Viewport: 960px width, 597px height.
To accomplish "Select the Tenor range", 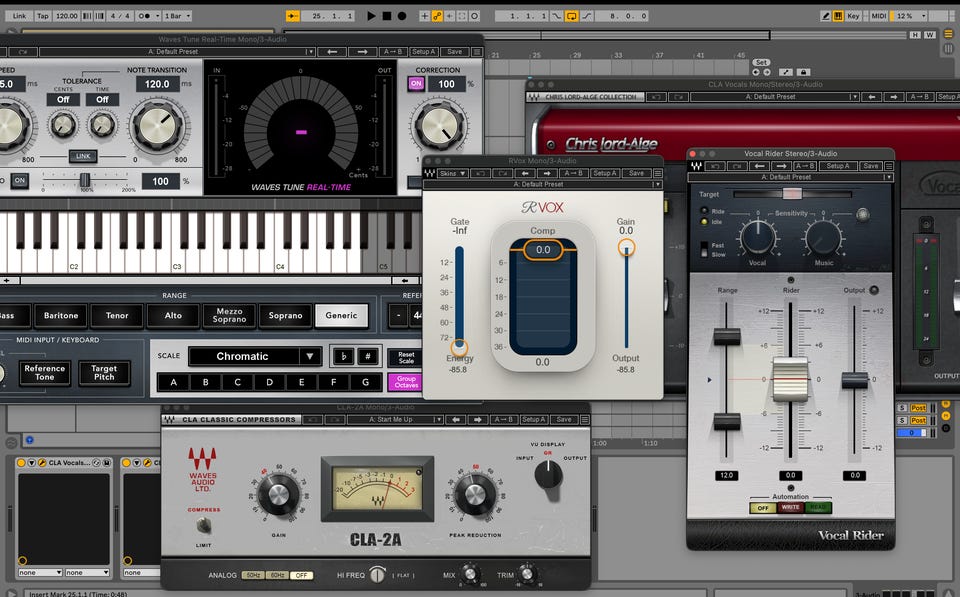I will [x=117, y=315].
